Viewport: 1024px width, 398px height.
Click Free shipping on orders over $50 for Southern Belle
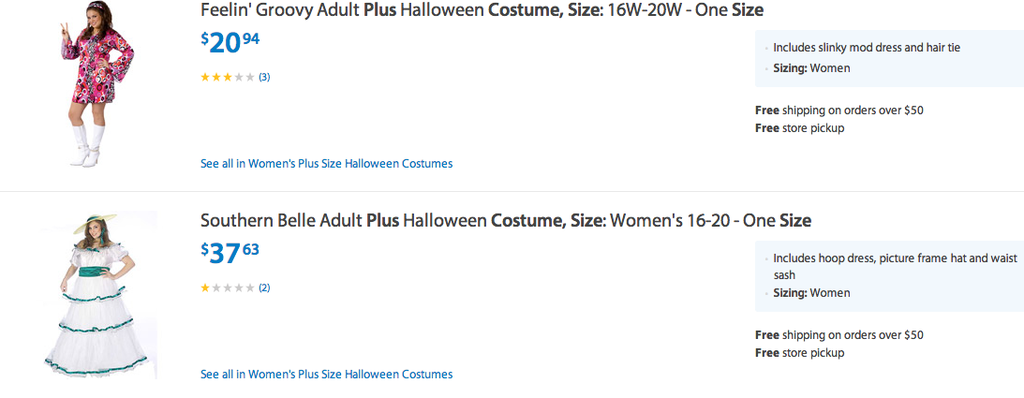[x=839, y=335]
